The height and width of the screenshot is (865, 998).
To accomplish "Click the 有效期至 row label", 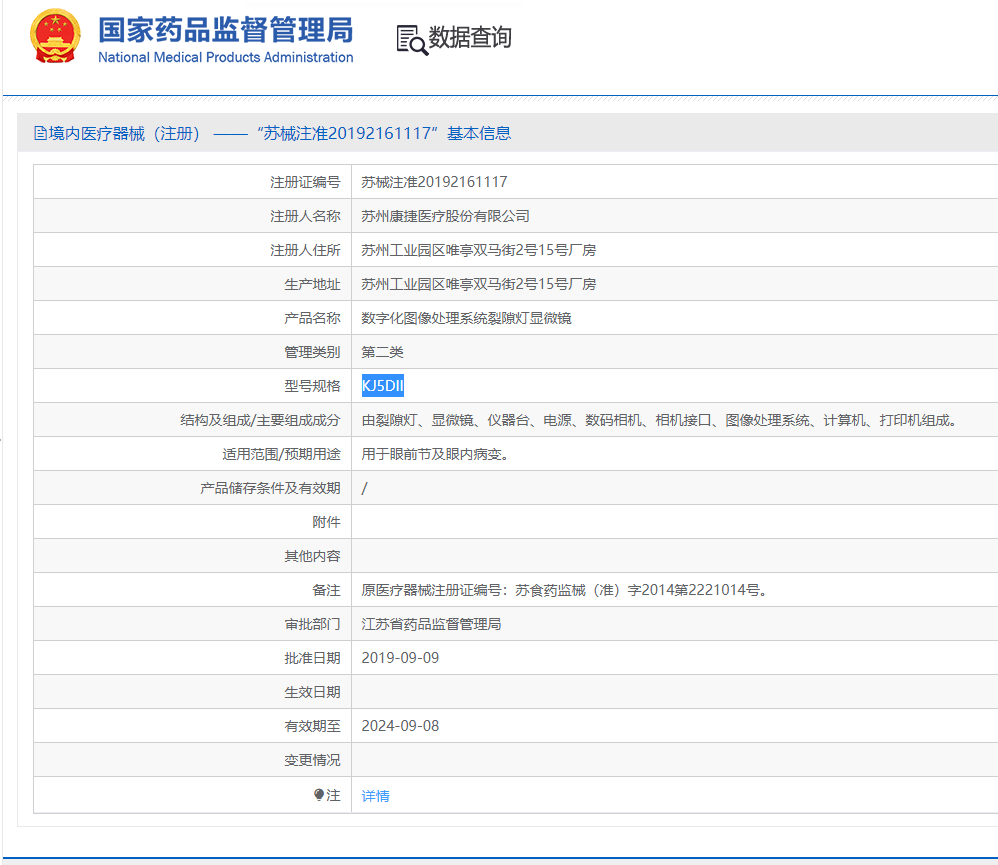I will point(313,726).
